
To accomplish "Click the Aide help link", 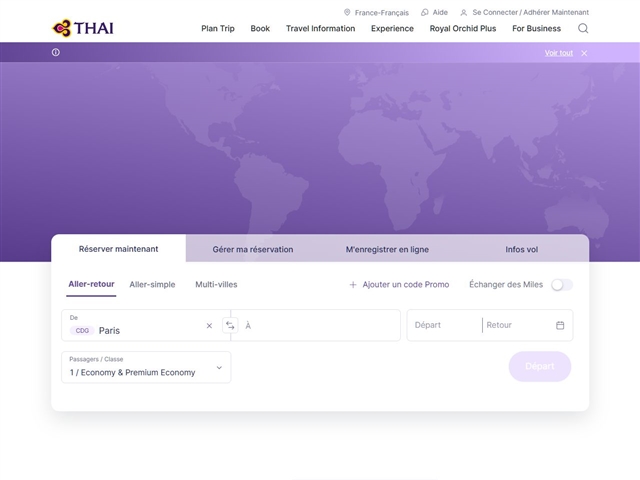I will (x=440, y=12).
